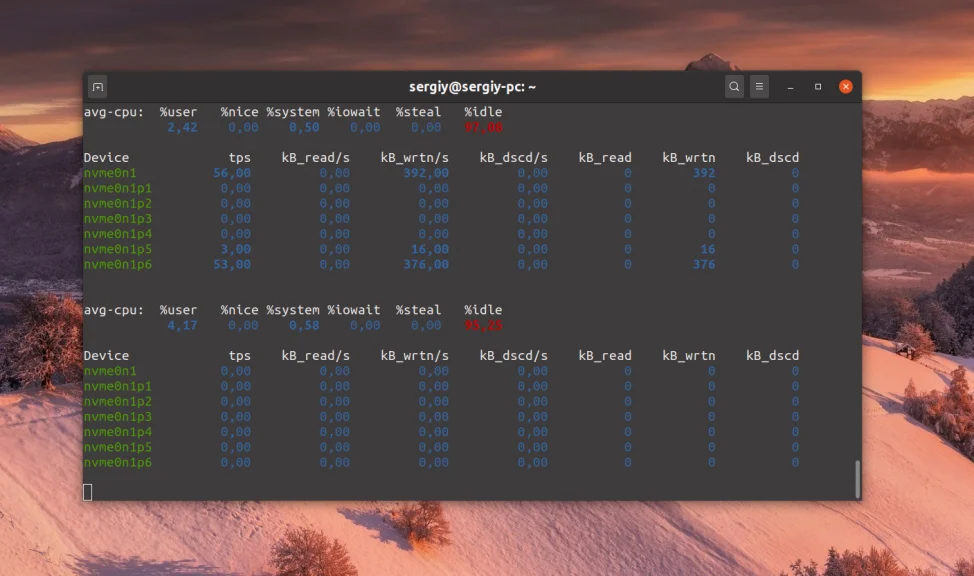Image resolution: width=974 pixels, height=576 pixels.
Task: Click the first %nice header
Action: point(239,112)
